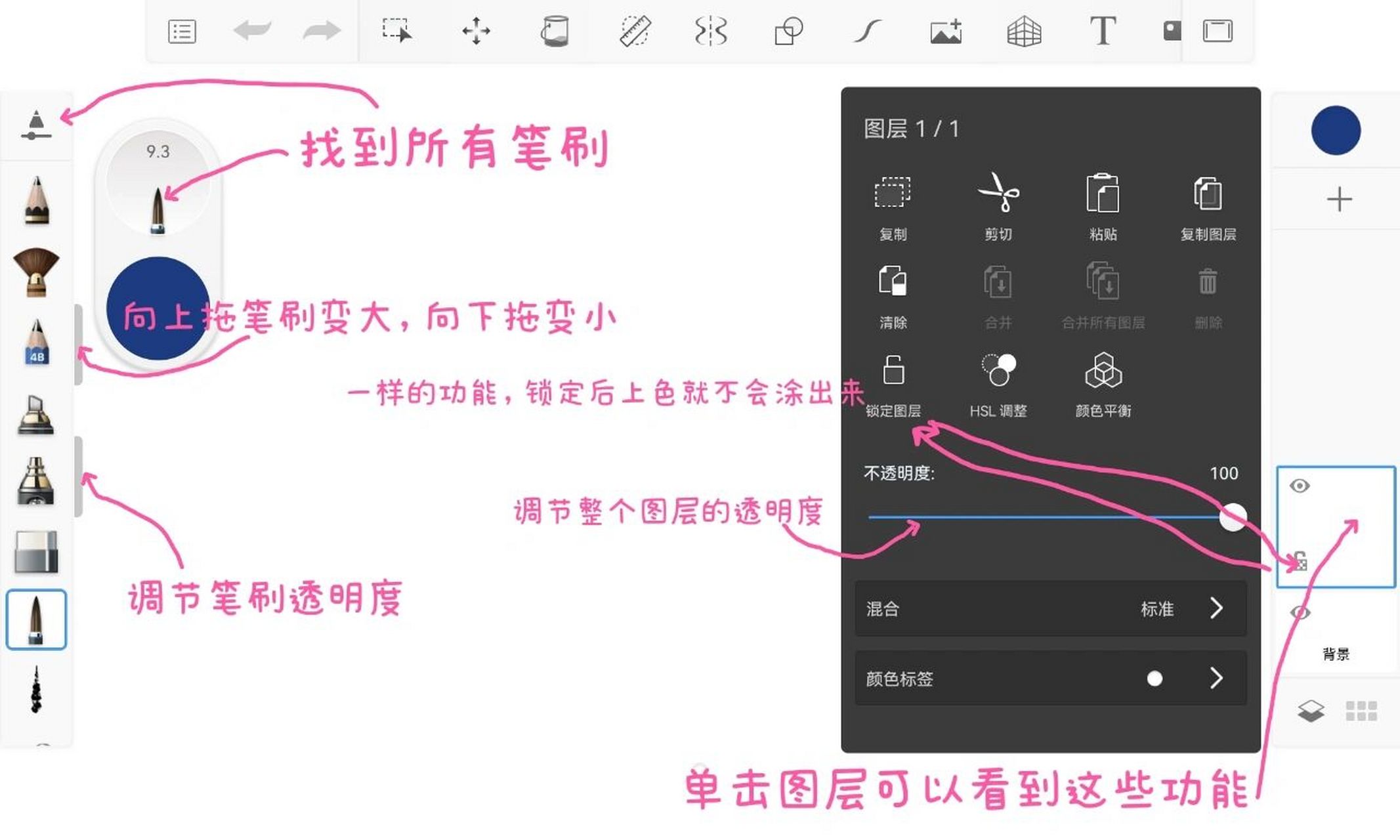Open the Import image tool
The image size is (1400, 840).
(x=945, y=30)
